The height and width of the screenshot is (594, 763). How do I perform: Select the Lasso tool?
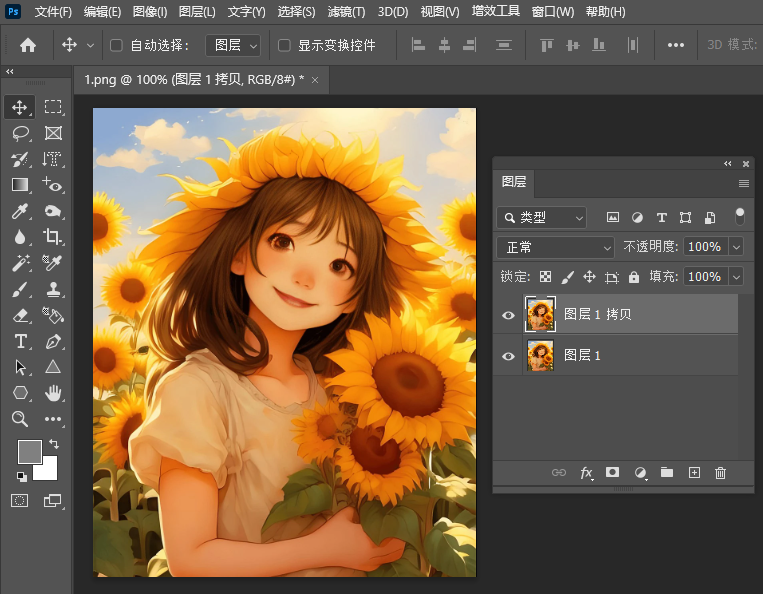pos(20,133)
